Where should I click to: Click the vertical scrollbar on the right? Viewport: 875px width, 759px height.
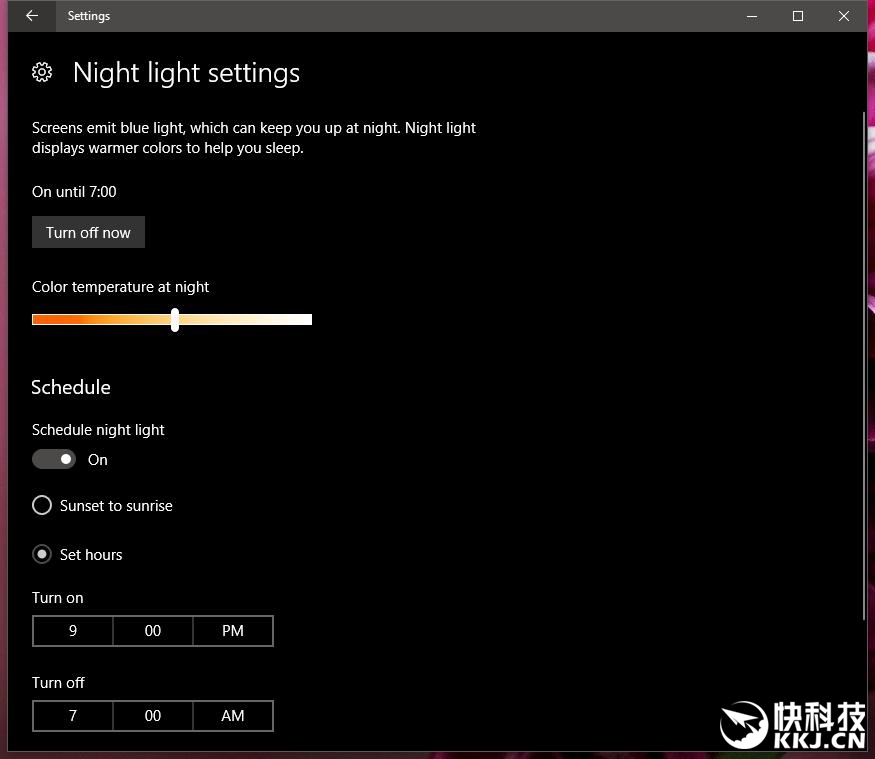(863, 365)
